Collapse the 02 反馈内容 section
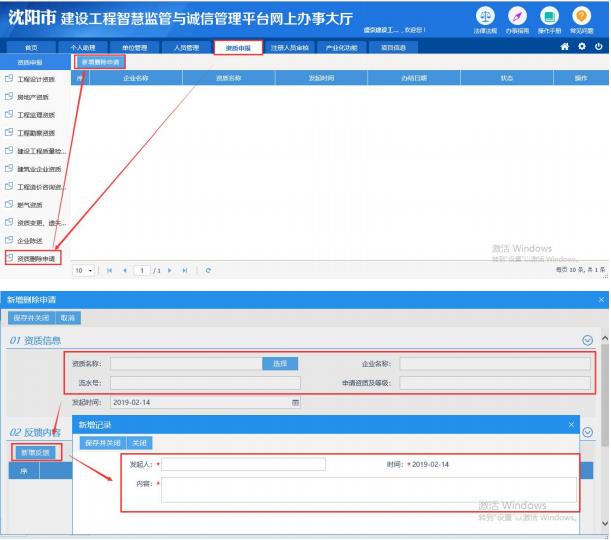This screenshot has height=540, width=611. click(x=588, y=433)
